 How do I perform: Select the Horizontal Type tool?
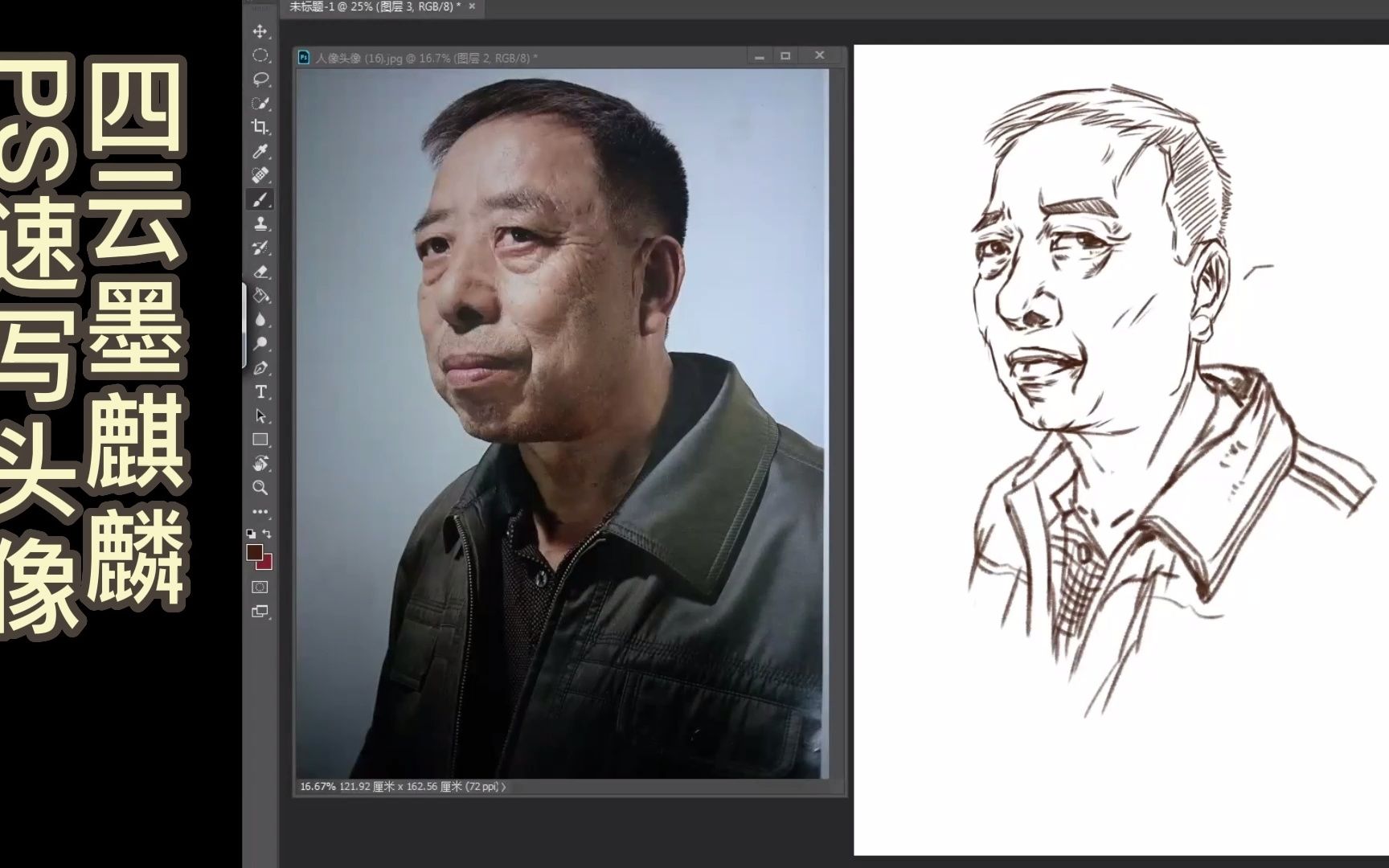[260, 392]
